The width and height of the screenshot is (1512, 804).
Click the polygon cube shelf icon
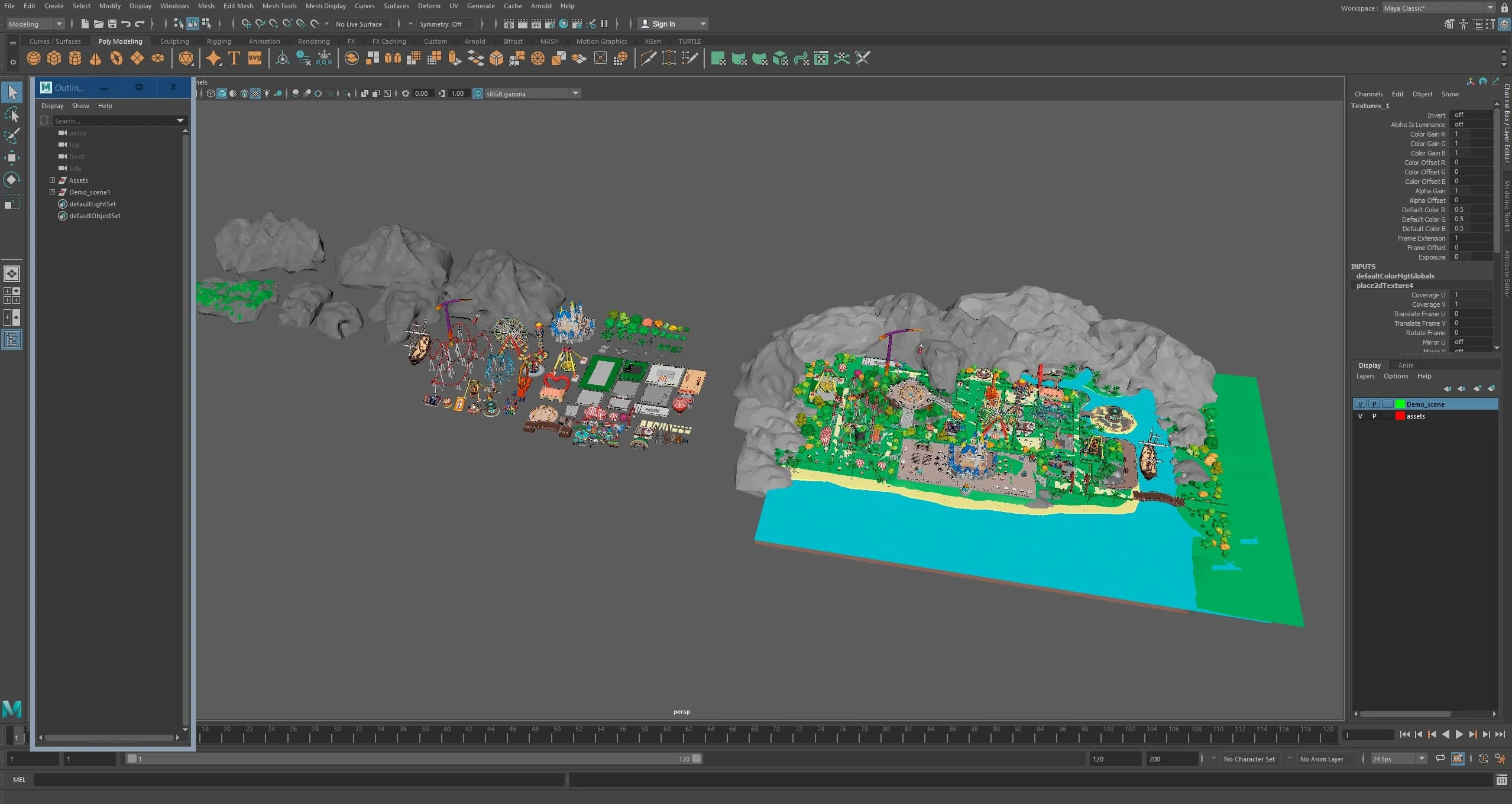(54, 58)
